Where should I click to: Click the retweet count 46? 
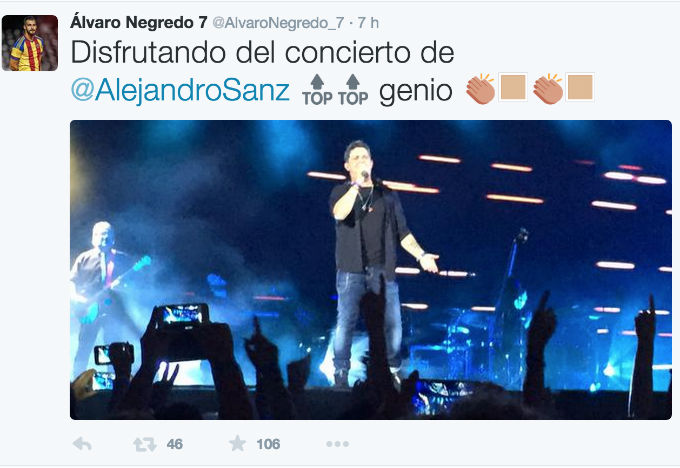[x=174, y=444]
